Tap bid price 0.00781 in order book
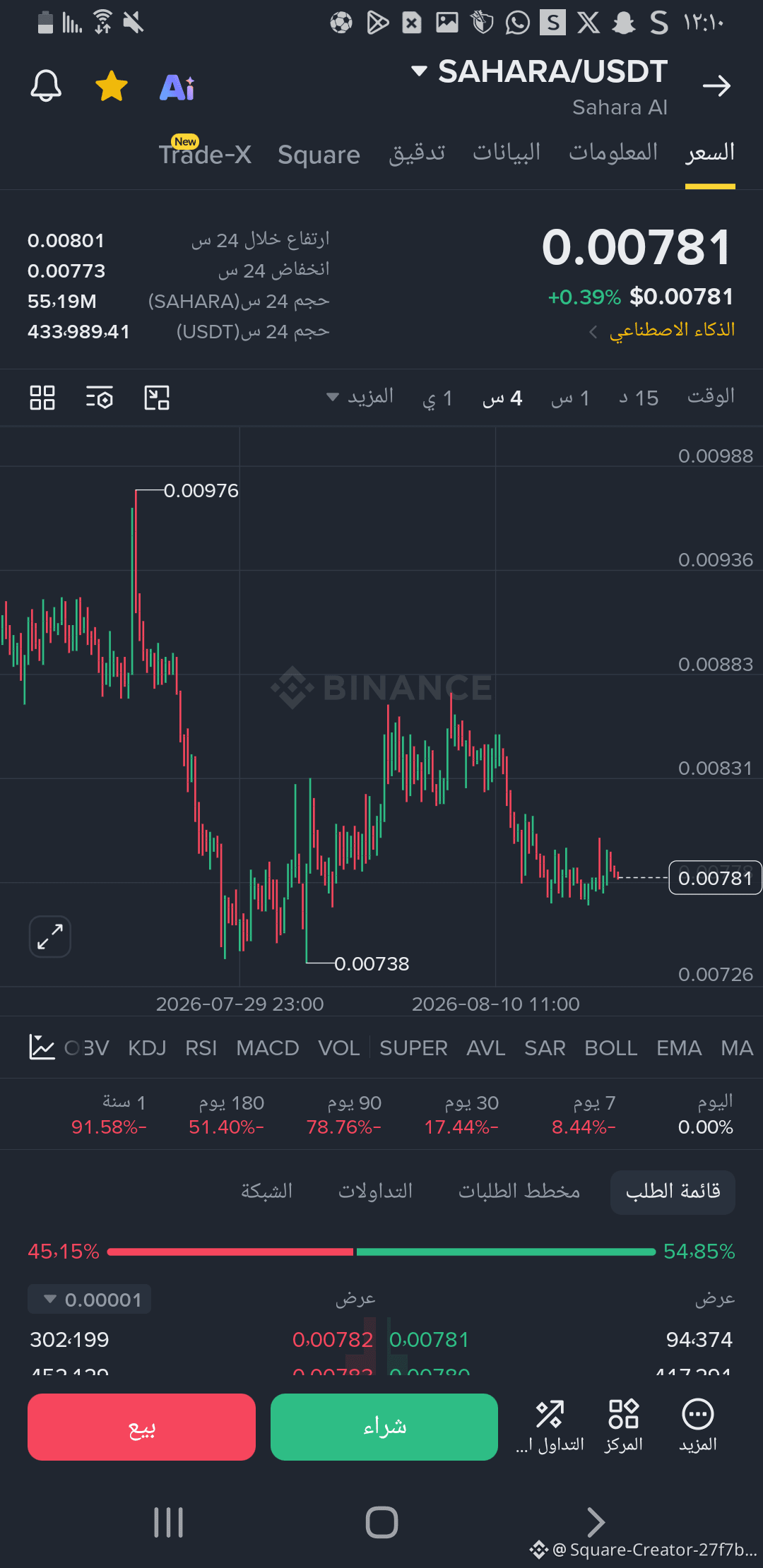763x1568 pixels. [430, 1340]
